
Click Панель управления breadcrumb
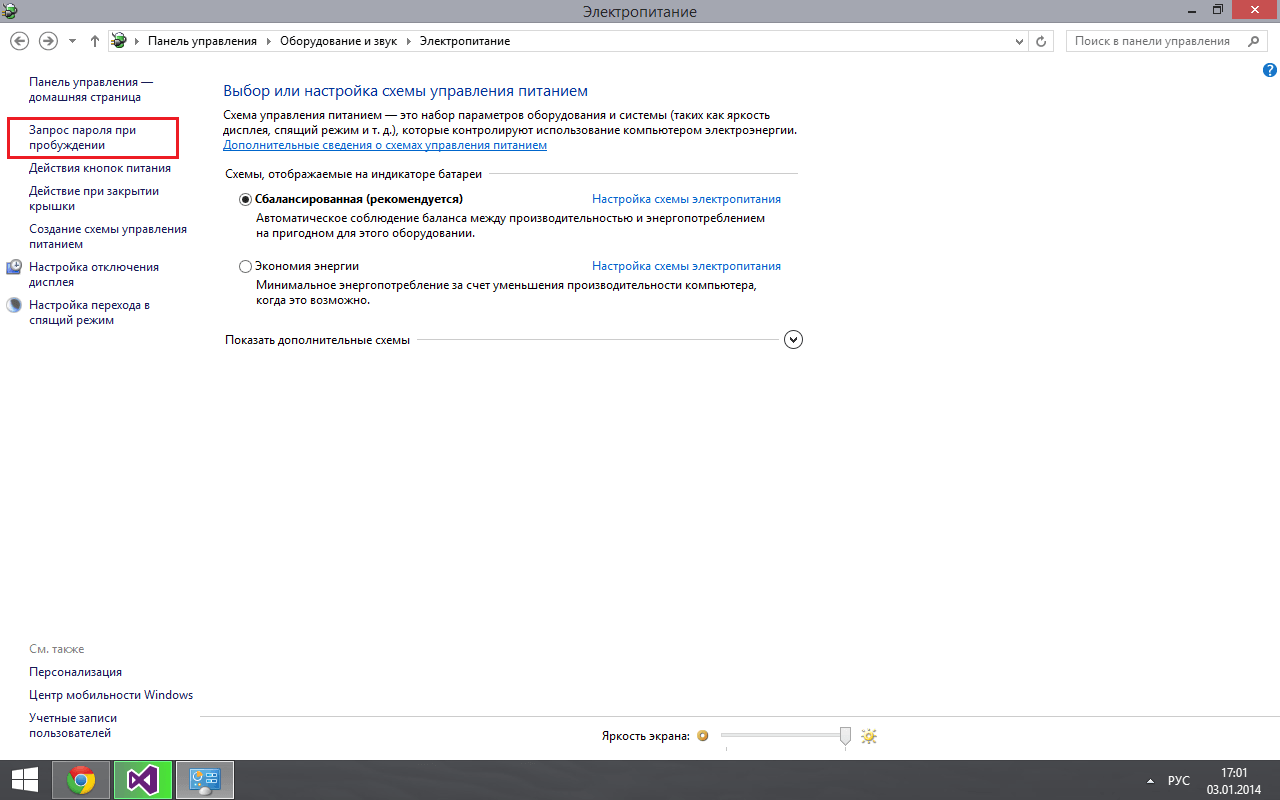[202, 41]
